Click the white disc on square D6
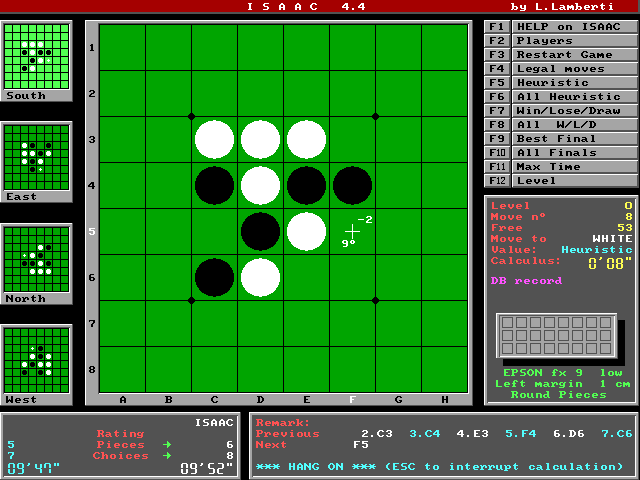This screenshot has height=480, width=640. pyautogui.click(x=260, y=278)
